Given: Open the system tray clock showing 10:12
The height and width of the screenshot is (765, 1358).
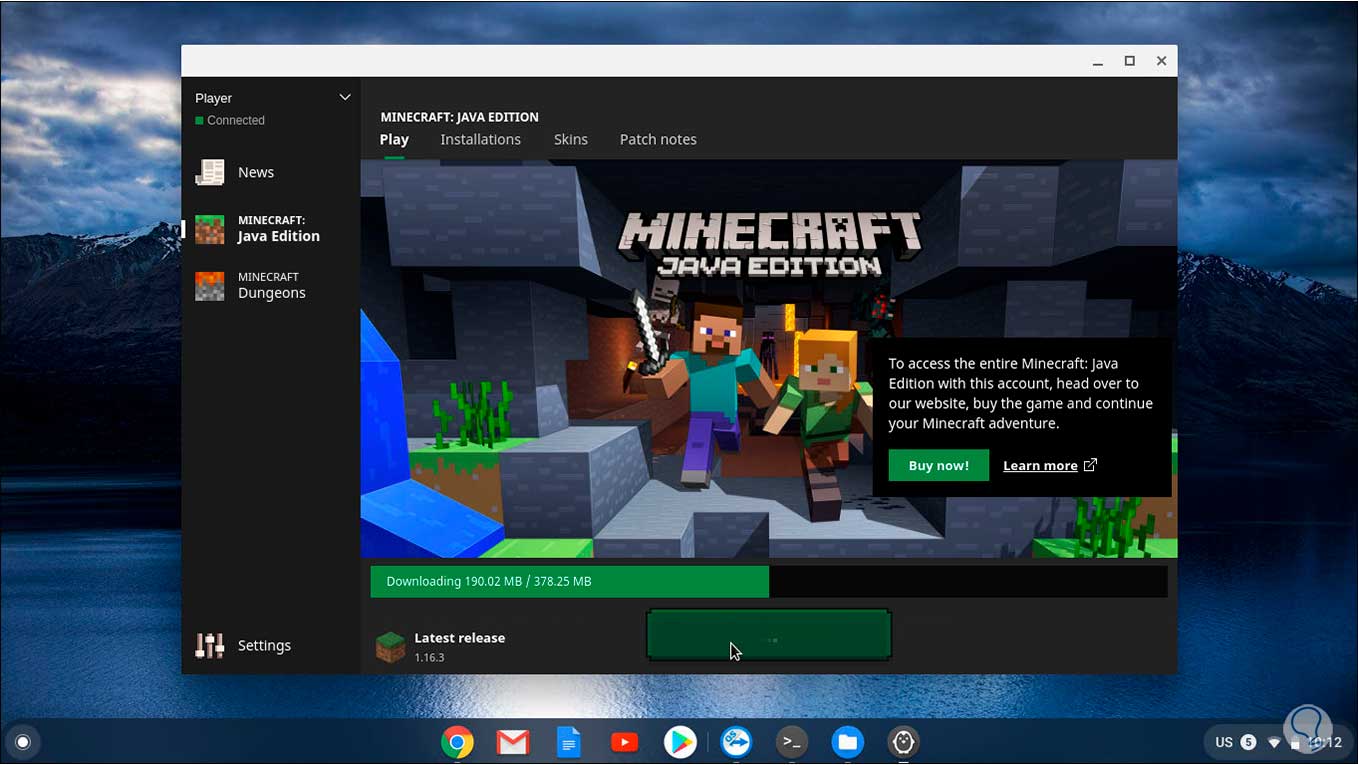Looking at the screenshot, I should pos(1325,742).
